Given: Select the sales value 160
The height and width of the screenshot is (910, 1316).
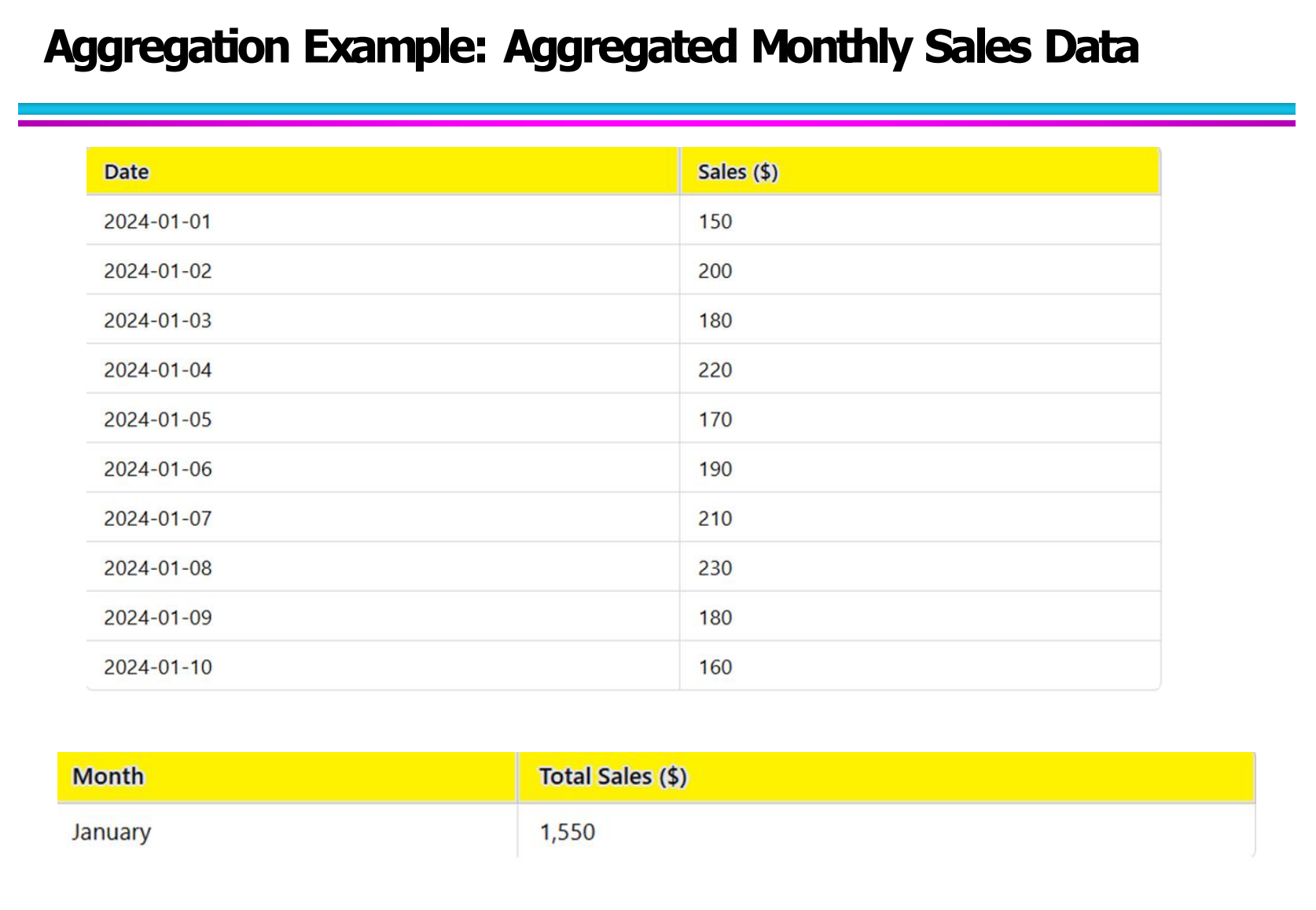Looking at the screenshot, I should click(715, 667).
